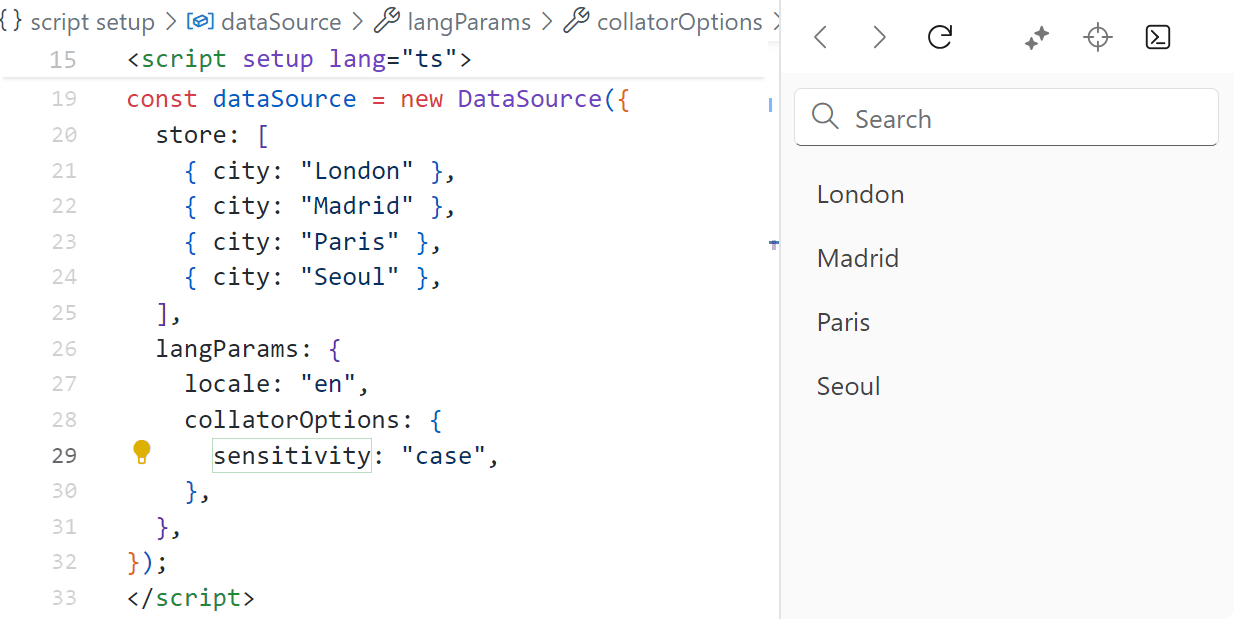Select Seoul in the city list
Viewport: 1234px width, 619px height.
pyautogui.click(x=848, y=386)
